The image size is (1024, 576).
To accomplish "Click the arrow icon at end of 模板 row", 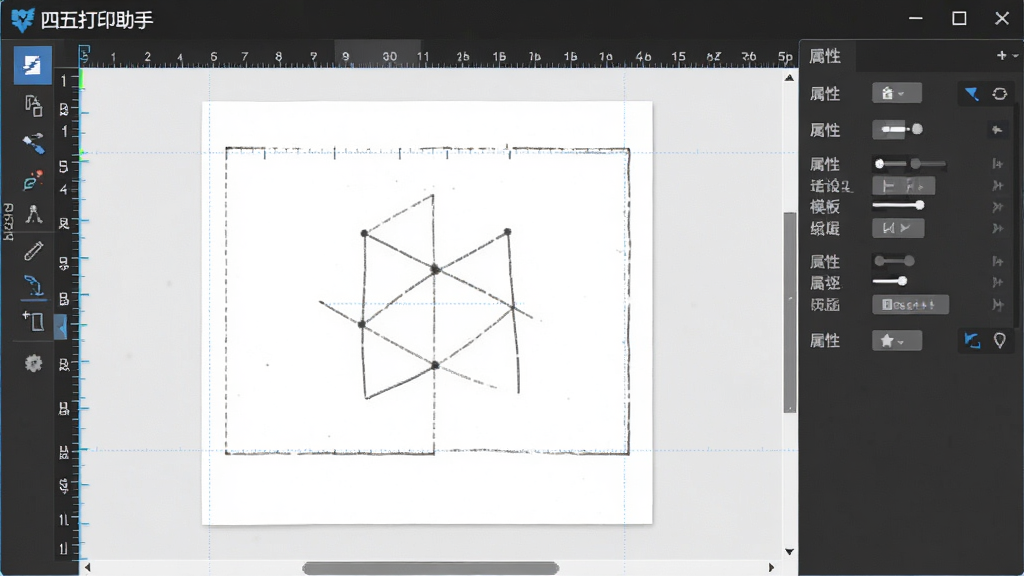I will click(x=997, y=207).
